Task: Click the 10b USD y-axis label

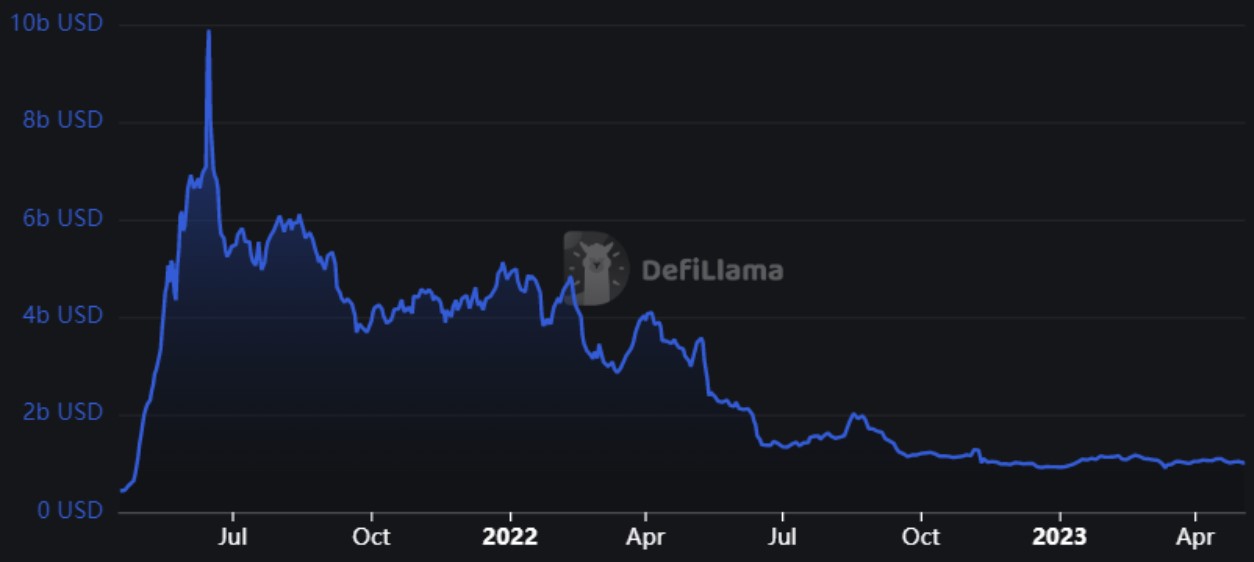Action: [x=57, y=22]
